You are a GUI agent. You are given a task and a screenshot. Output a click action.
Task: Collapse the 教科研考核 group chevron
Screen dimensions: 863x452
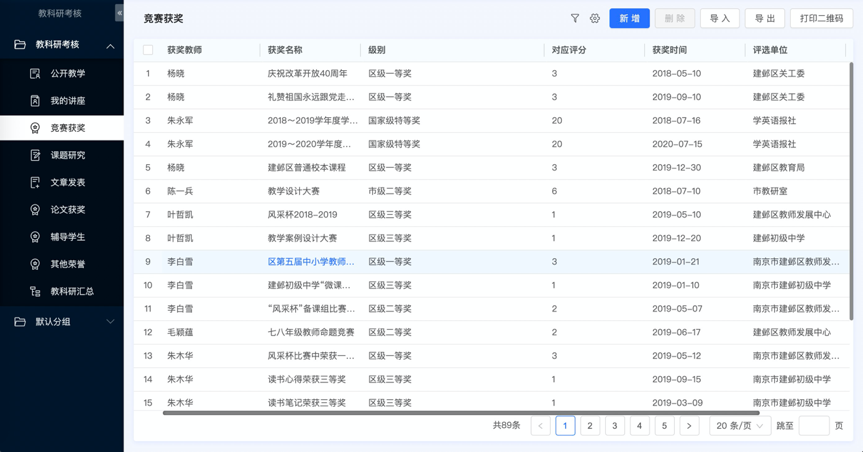click(110, 46)
